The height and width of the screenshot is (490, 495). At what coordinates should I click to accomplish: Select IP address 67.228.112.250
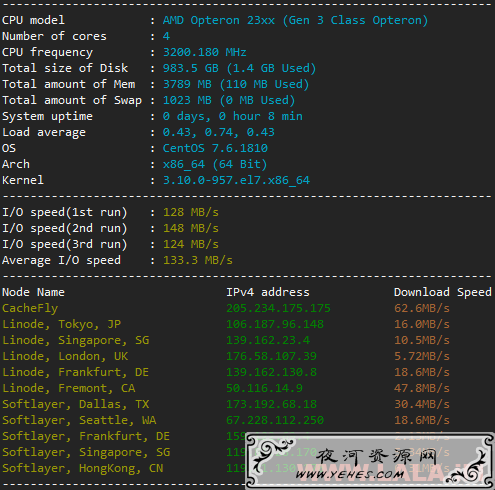[275, 420]
